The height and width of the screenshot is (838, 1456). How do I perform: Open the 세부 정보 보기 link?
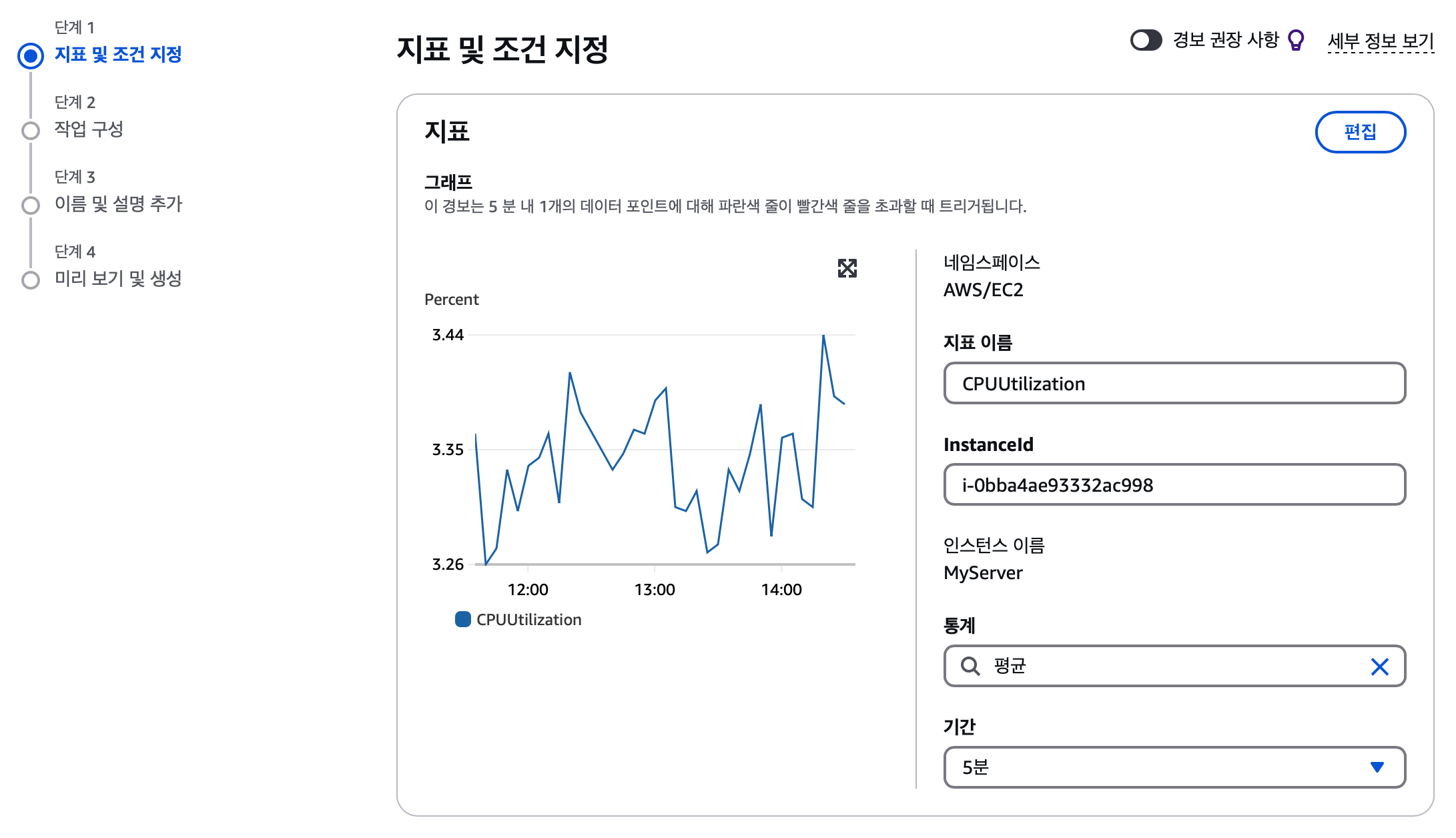1381,41
